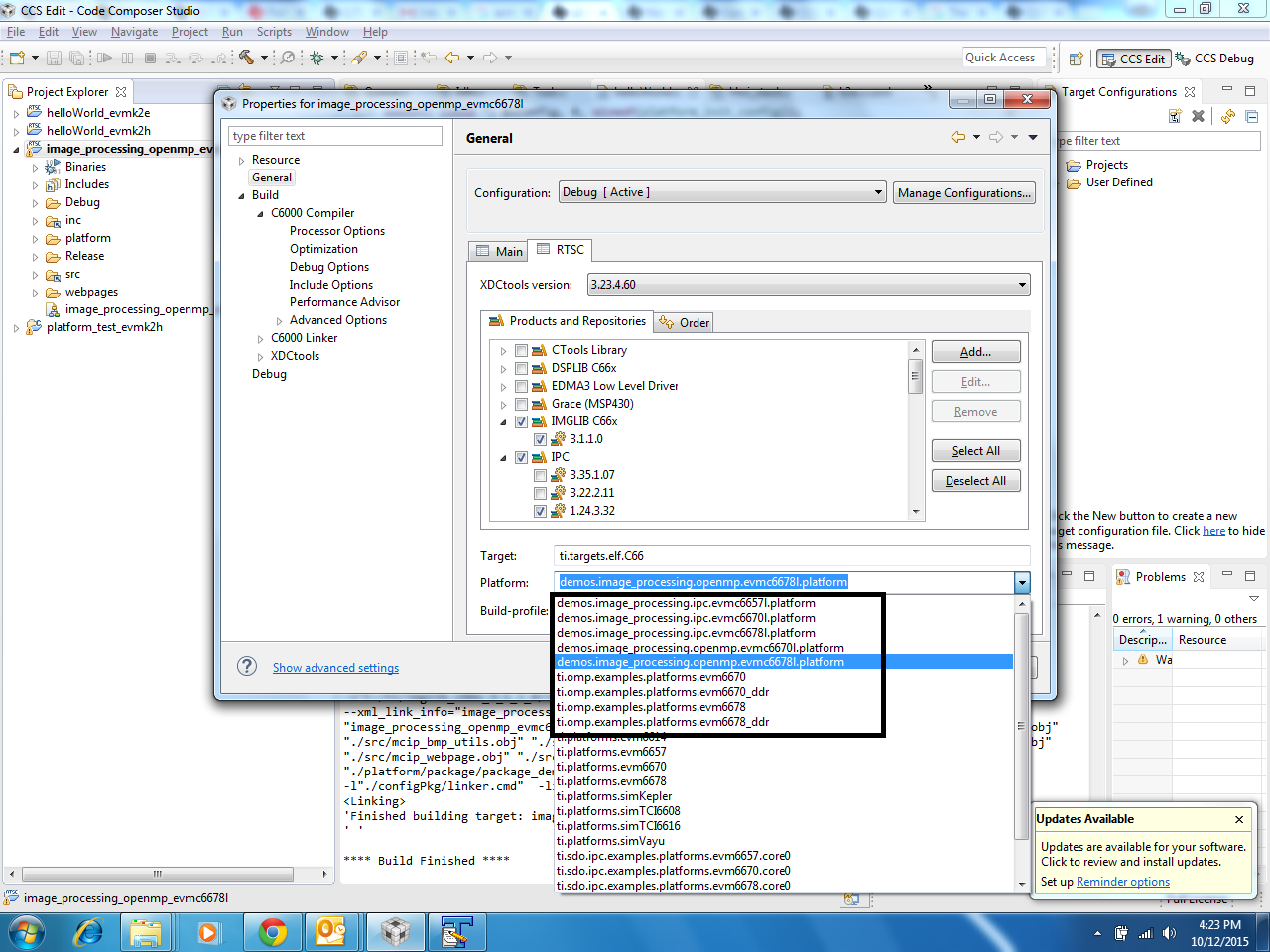This screenshot has height=952, width=1270.
Task: Click New Target Configuration icon
Action: tap(1175, 116)
